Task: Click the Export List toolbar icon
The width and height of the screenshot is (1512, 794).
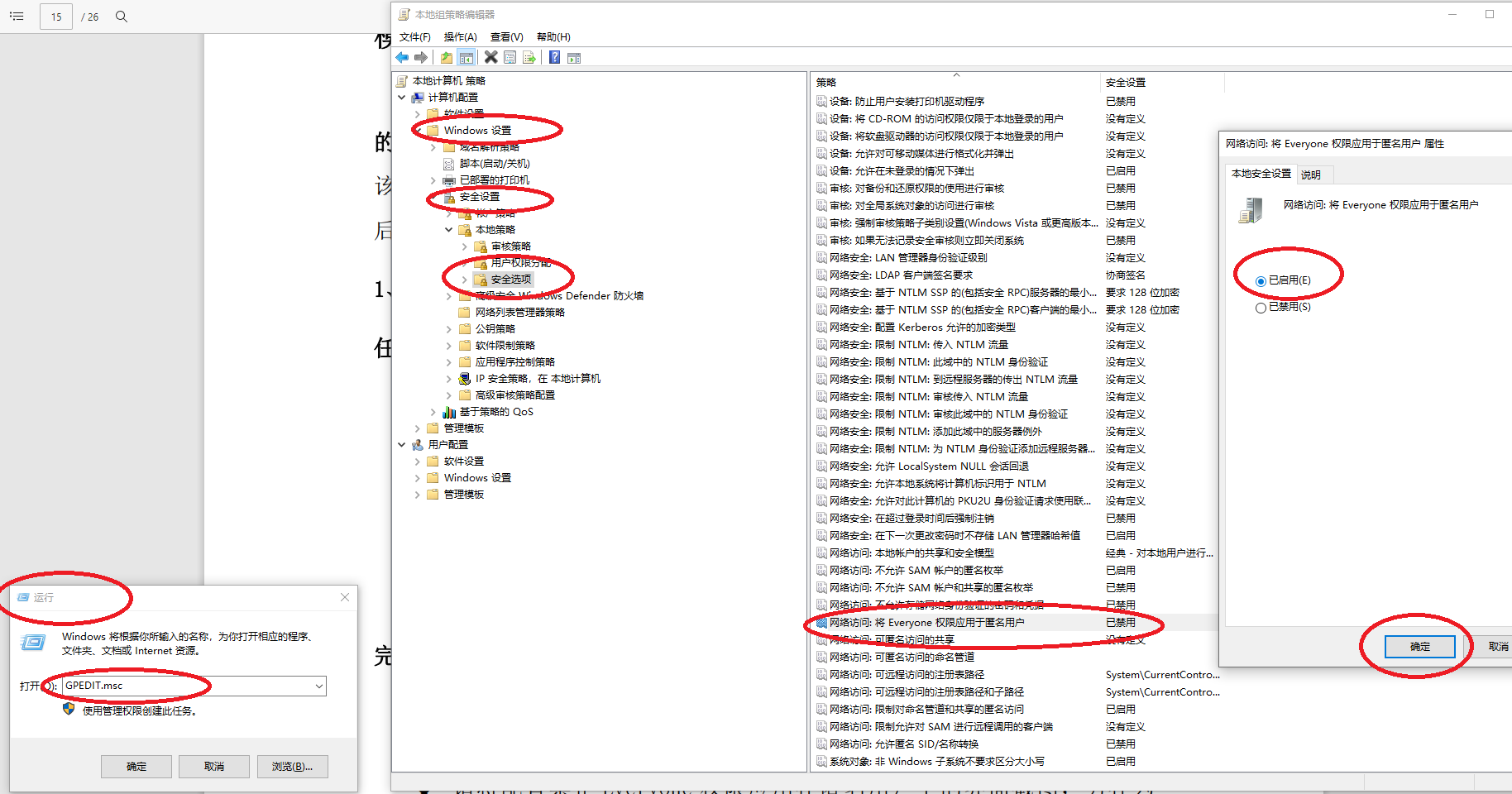Action: pyautogui.click(x=529, y=57)
